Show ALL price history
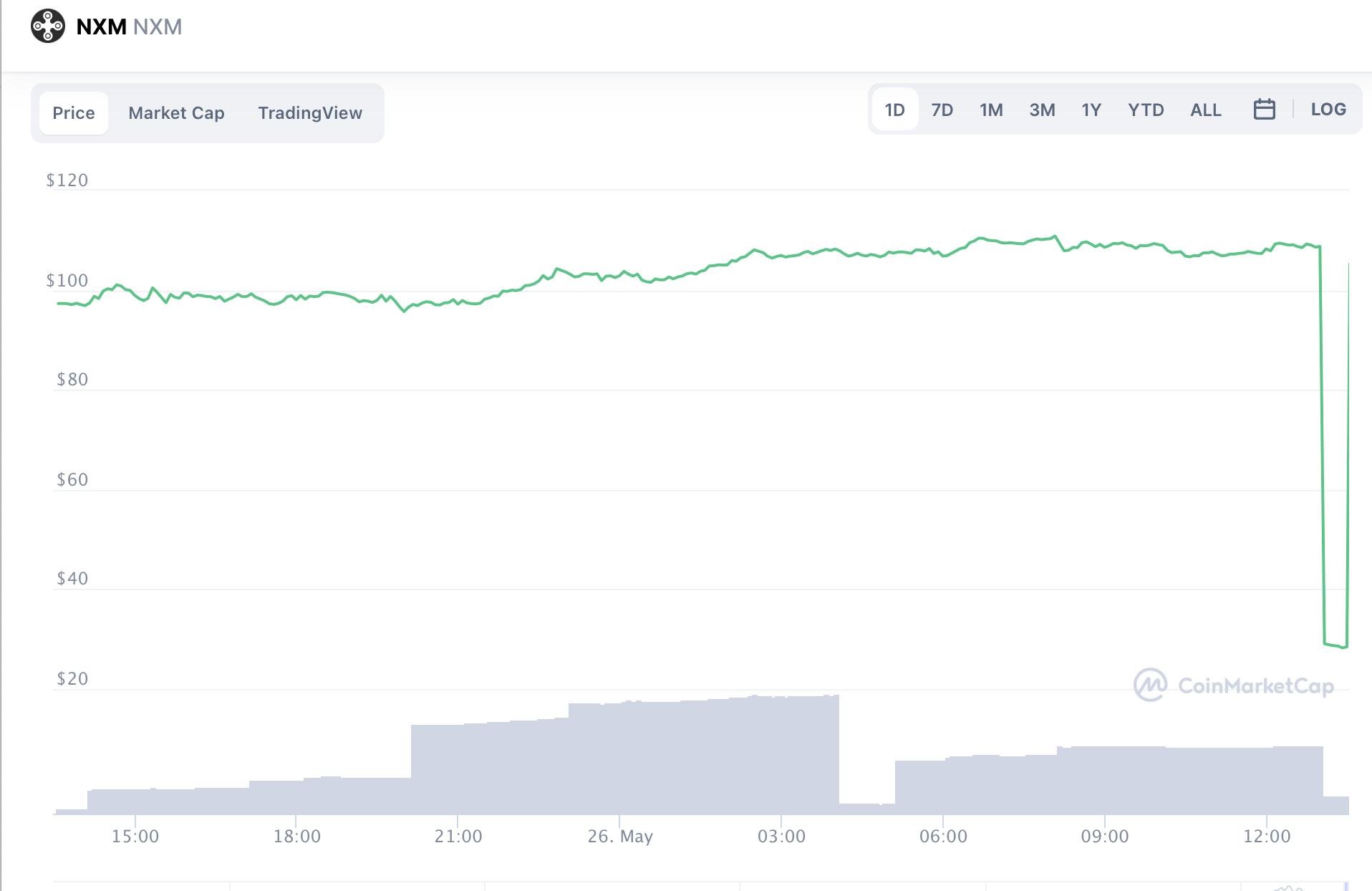Screen dimensions: 1372x891 (1205, 110)
